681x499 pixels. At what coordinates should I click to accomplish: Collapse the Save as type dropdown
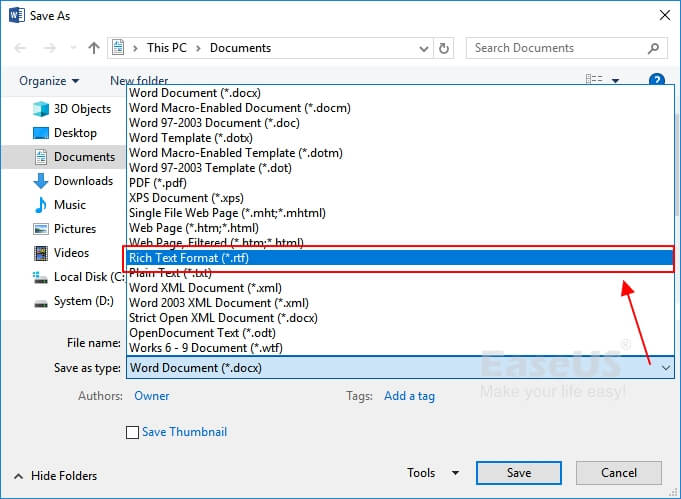(x=667, y=368)
